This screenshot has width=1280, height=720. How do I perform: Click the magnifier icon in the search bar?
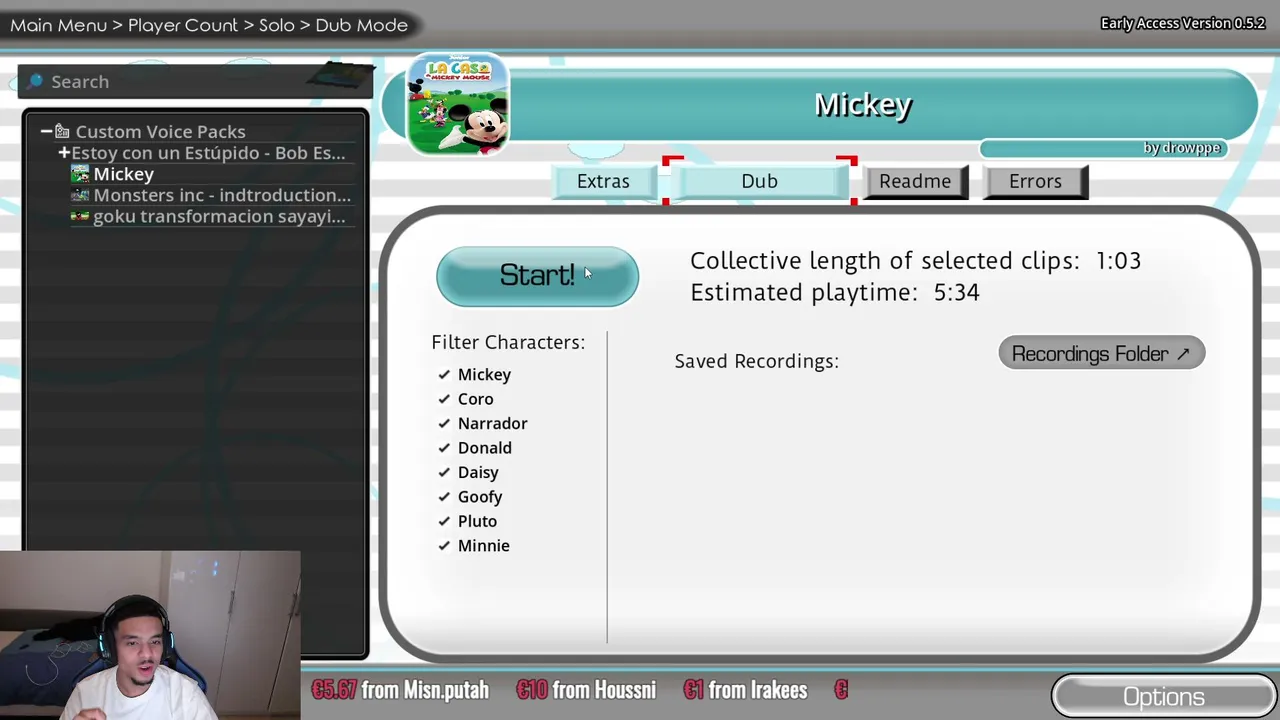(x=36, y=81)
